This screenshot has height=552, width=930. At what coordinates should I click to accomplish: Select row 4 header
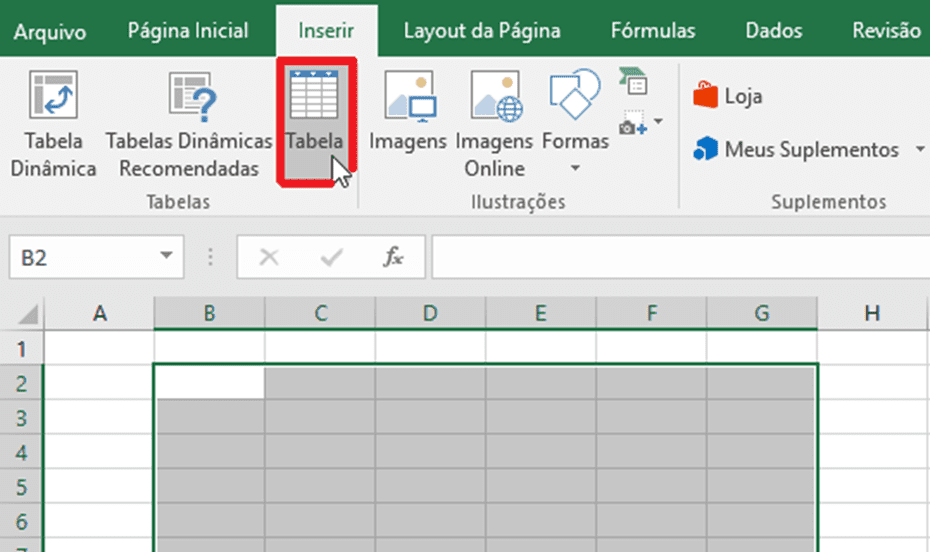click(x=21, y=452)
